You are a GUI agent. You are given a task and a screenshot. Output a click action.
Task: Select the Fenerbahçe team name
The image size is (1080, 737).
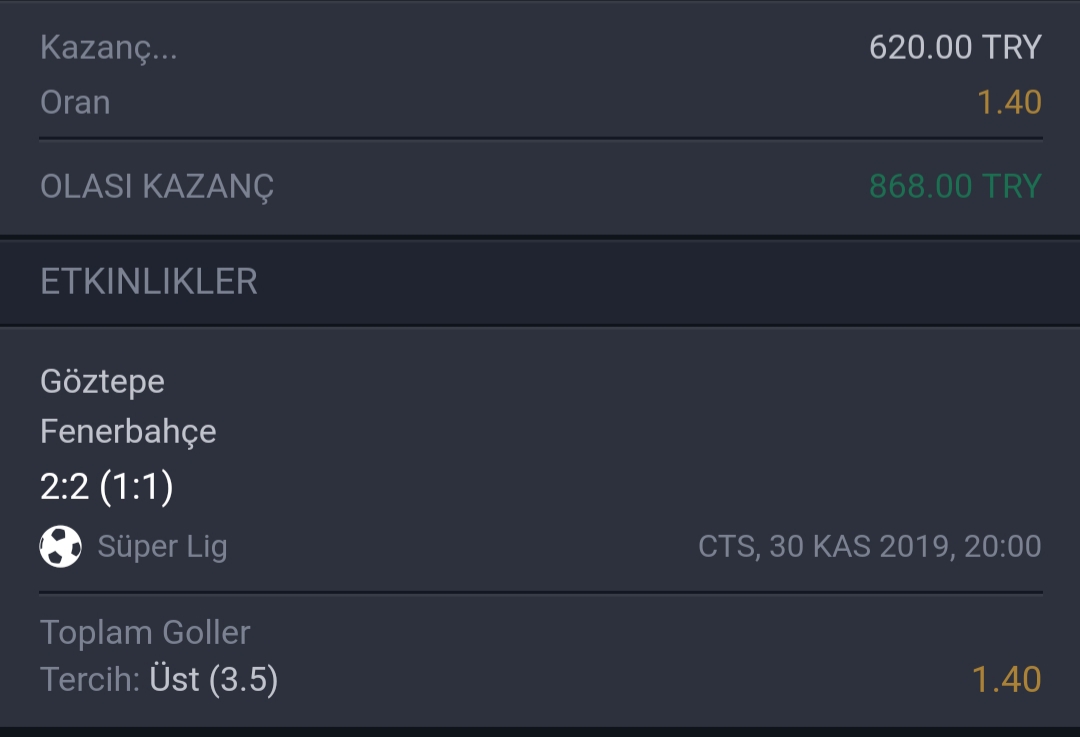click(128, 432)
